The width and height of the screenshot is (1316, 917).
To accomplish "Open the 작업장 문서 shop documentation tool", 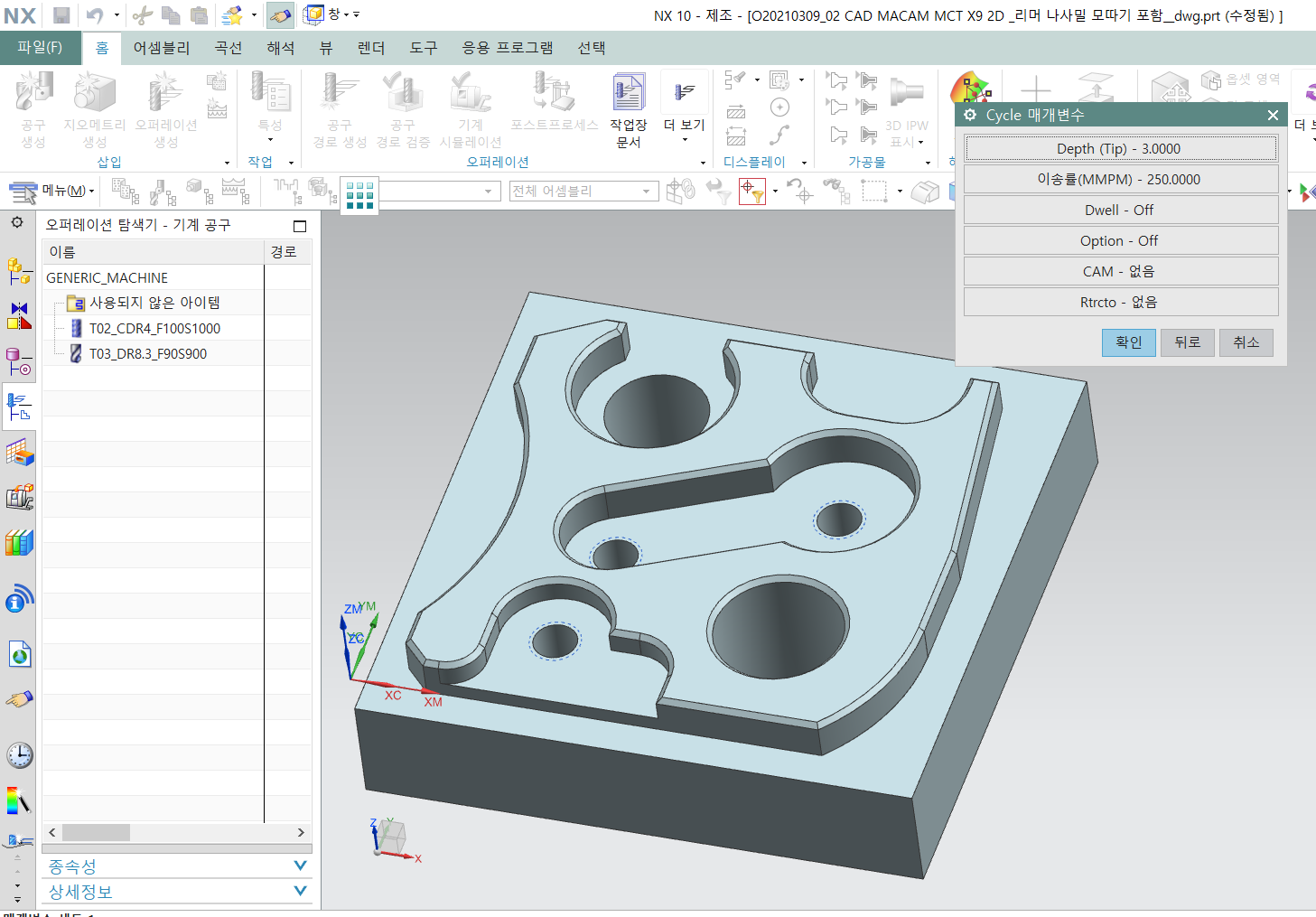I will [x=628, y=109].
